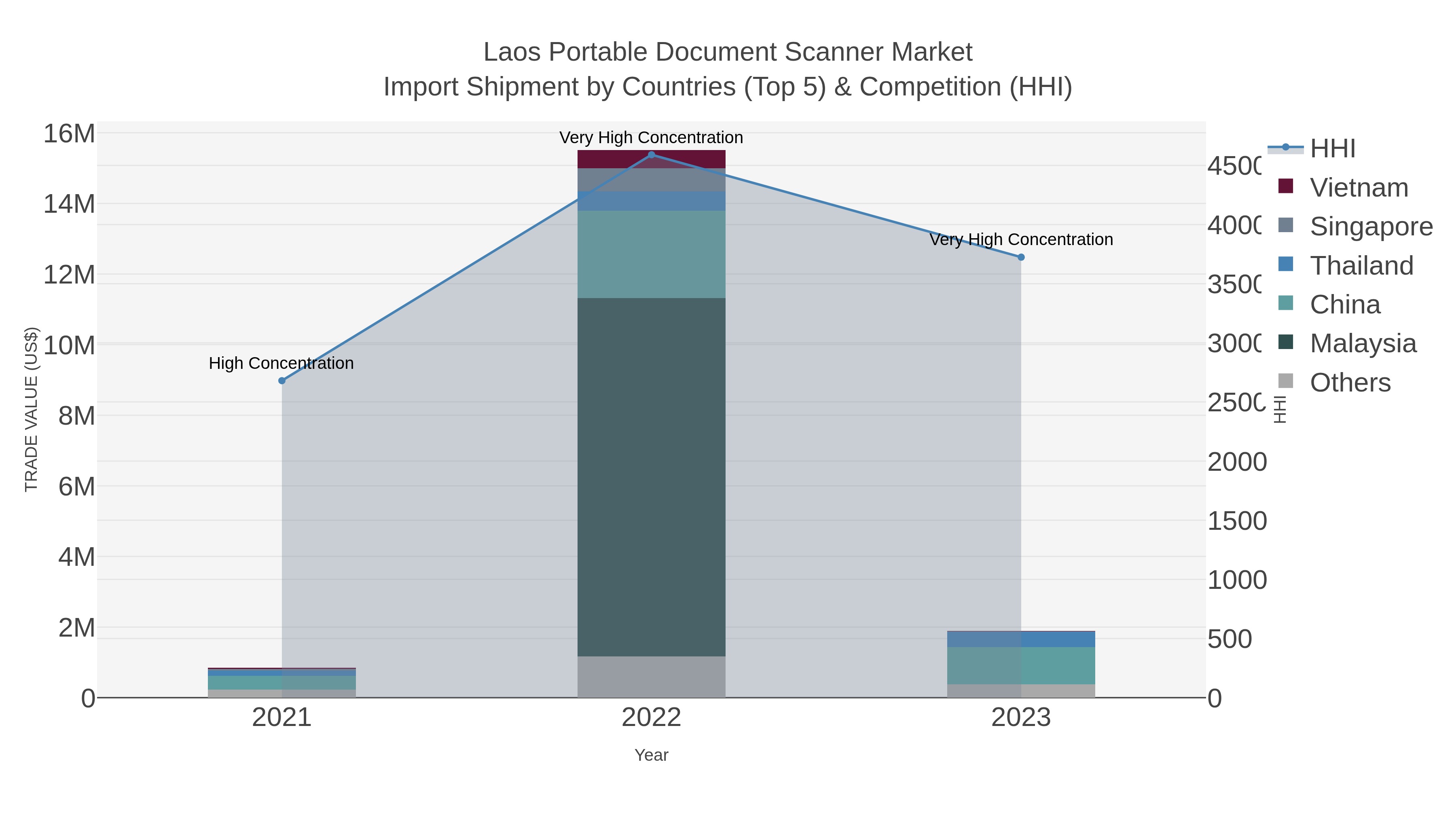1456x819 pixels.
Task: Click the 2021 HHI data point
Action: 282,381
